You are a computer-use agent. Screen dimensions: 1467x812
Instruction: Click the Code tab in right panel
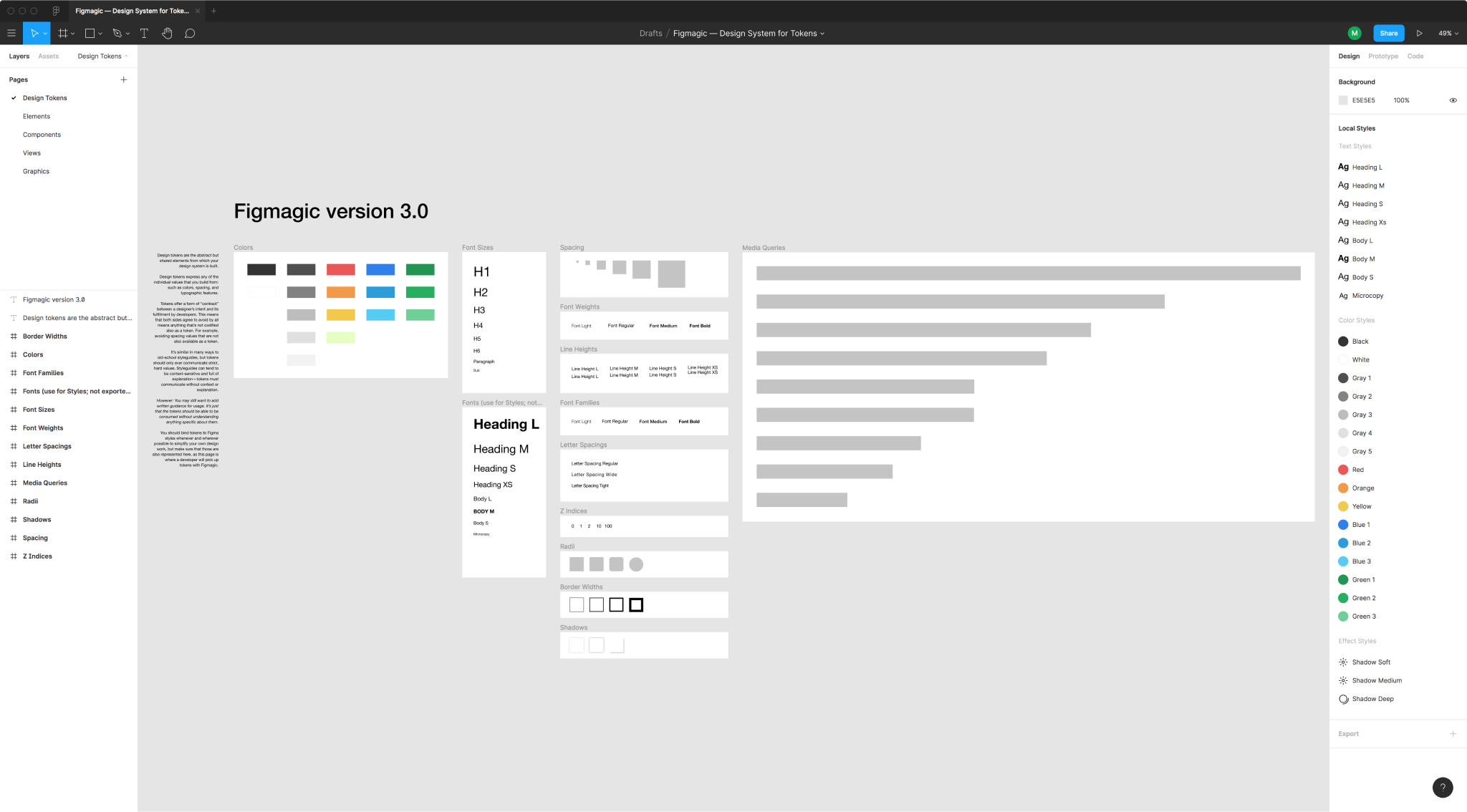pos(1415,55)
